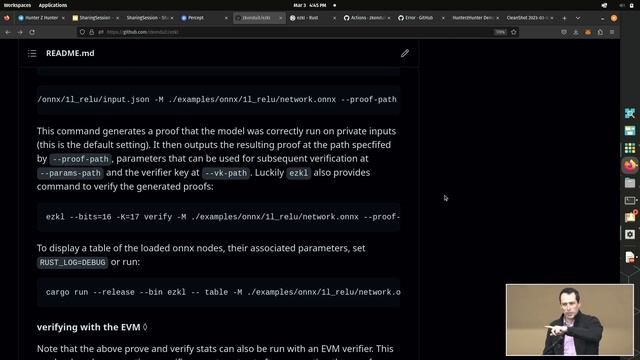This screenshot has width=640, height=360.
Task: Open the Applications menu in top bar
Action: pyautogui.click(x=53, y=5)
